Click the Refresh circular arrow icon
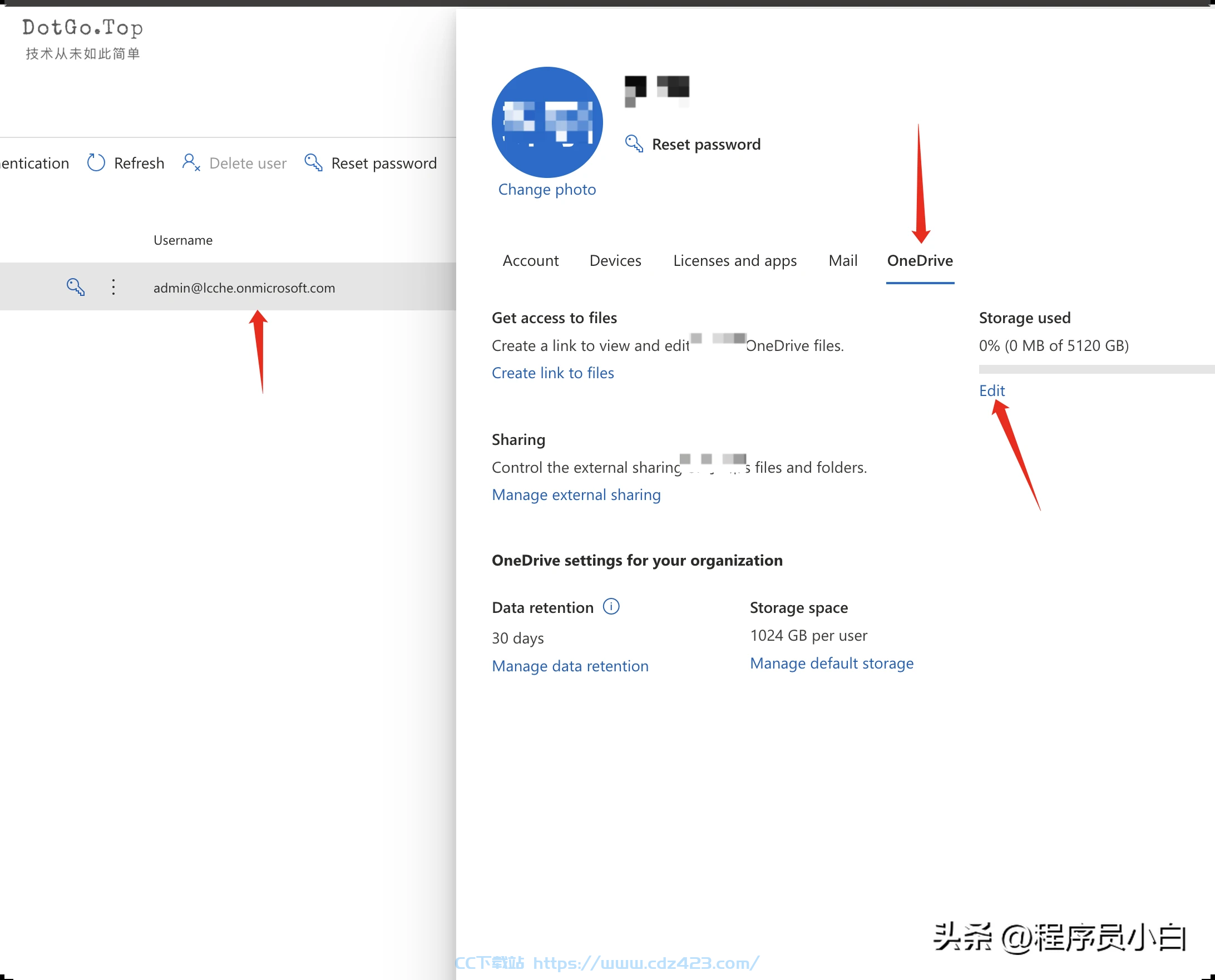 (96, 162)
